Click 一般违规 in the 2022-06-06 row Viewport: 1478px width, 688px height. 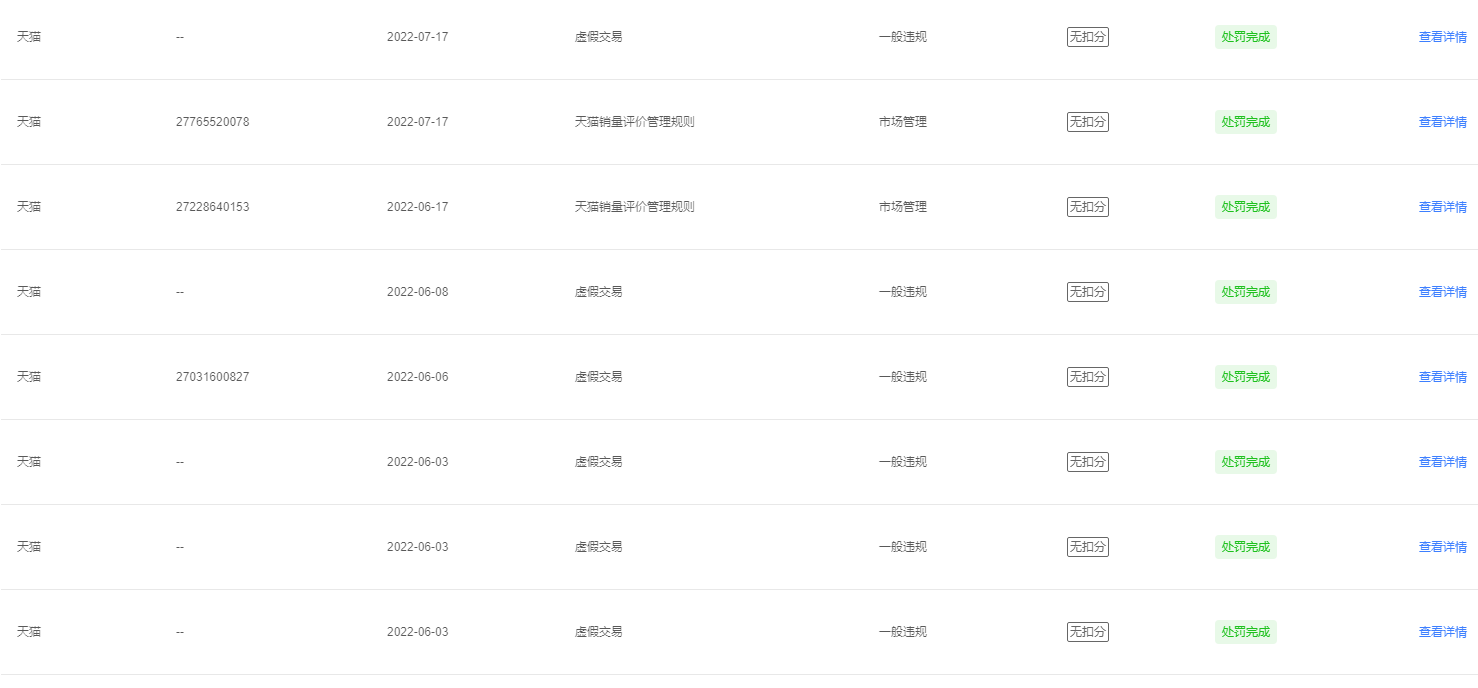pos(902,377)
